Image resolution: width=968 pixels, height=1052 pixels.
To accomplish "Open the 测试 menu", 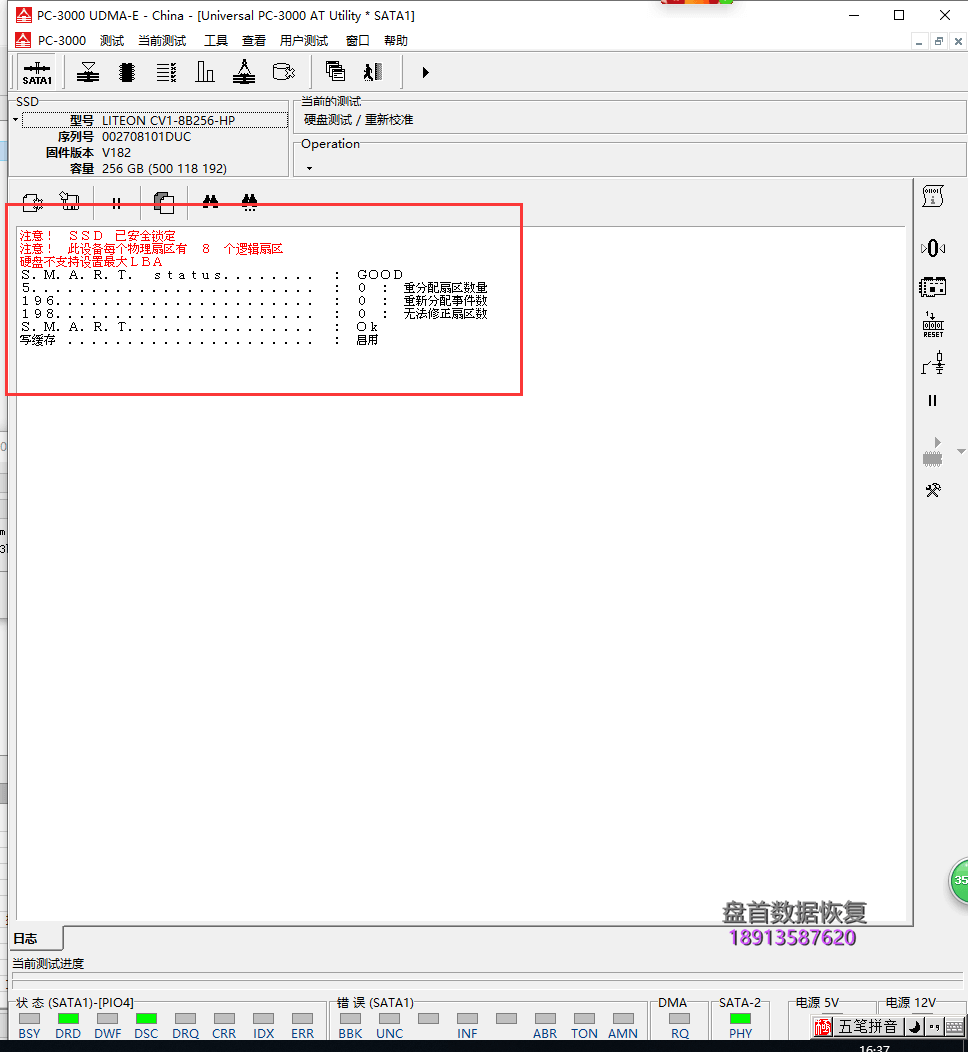I will tap(111, 40).
